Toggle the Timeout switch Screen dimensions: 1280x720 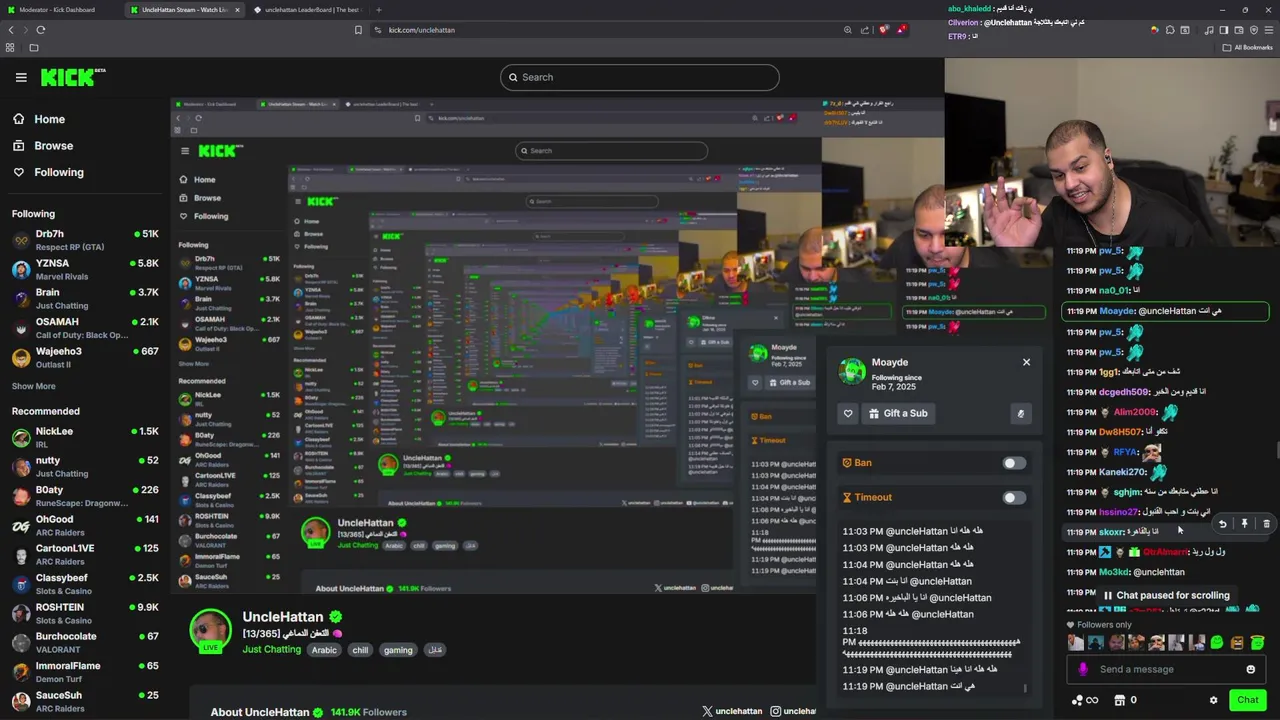1014,497
